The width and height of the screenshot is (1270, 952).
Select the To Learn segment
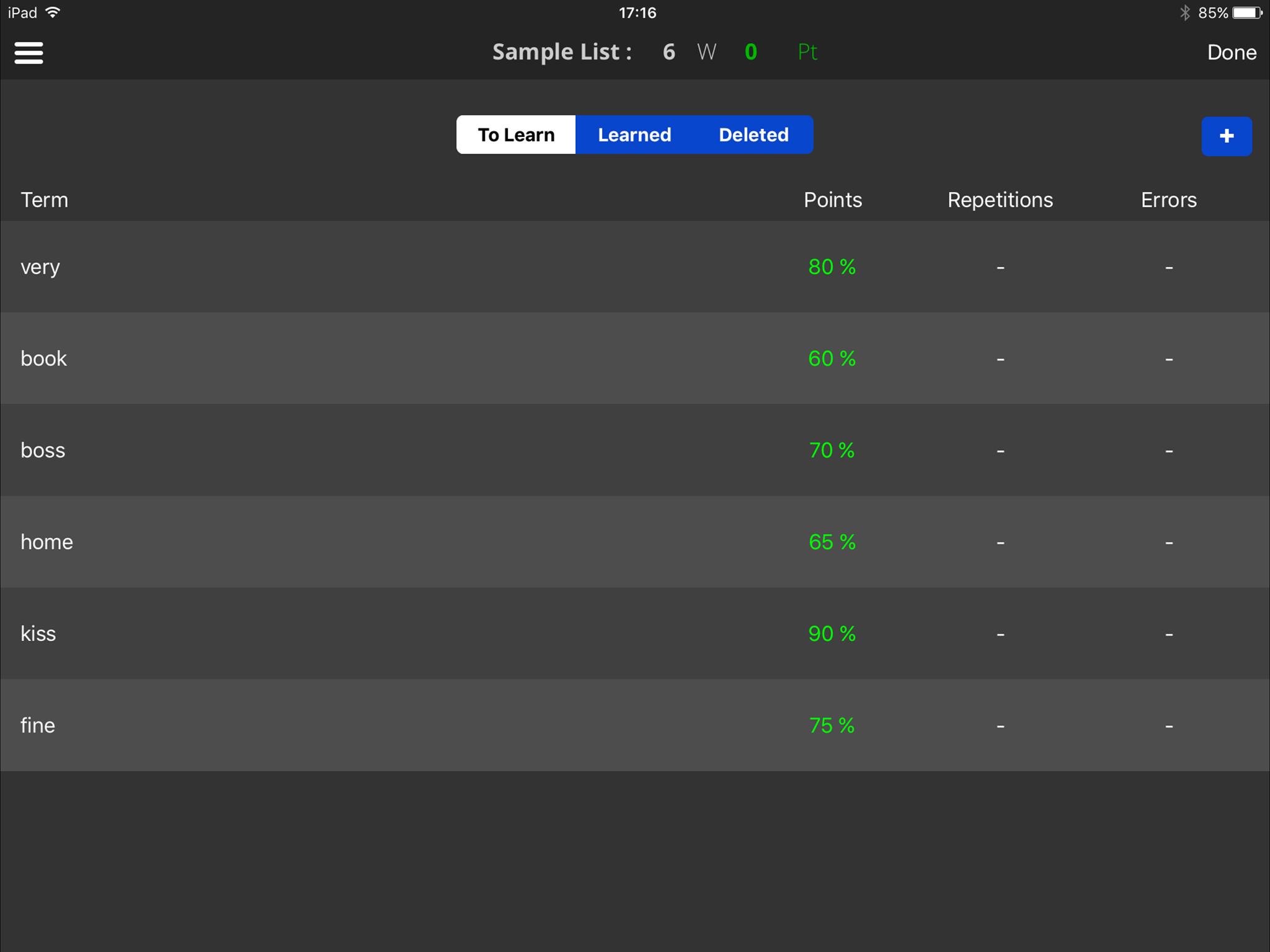coord(516,135)
